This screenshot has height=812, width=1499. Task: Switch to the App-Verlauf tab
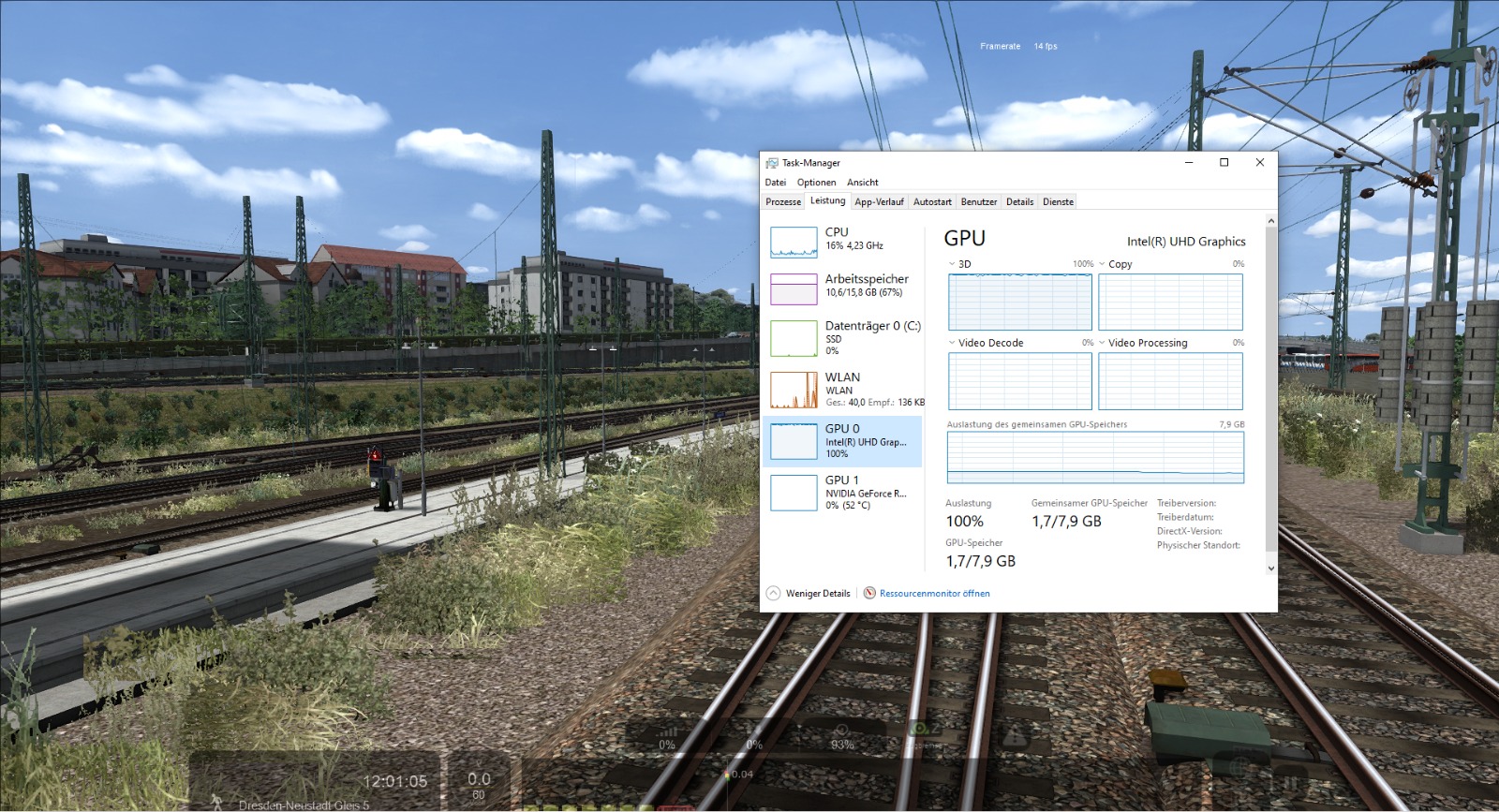click(879, 202)
